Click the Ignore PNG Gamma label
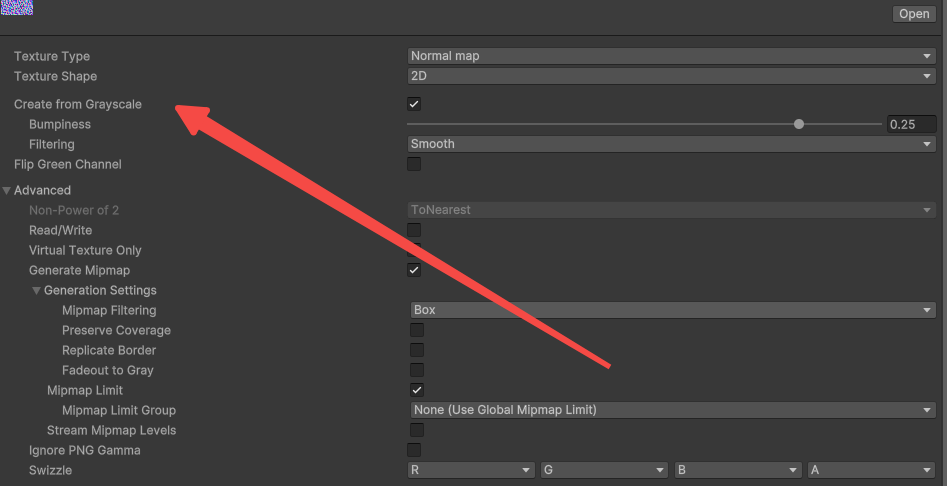Screen dimensions: 947x486 click(x=85, y=450)
